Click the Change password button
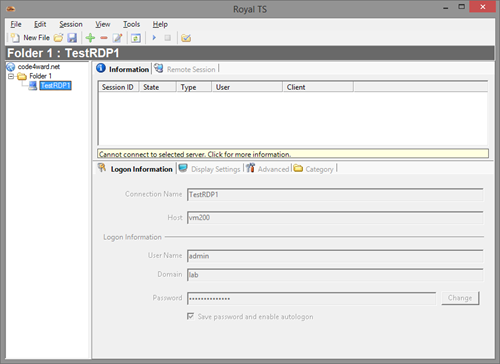Viewport: 500px width, 364px height. [460, 298]
